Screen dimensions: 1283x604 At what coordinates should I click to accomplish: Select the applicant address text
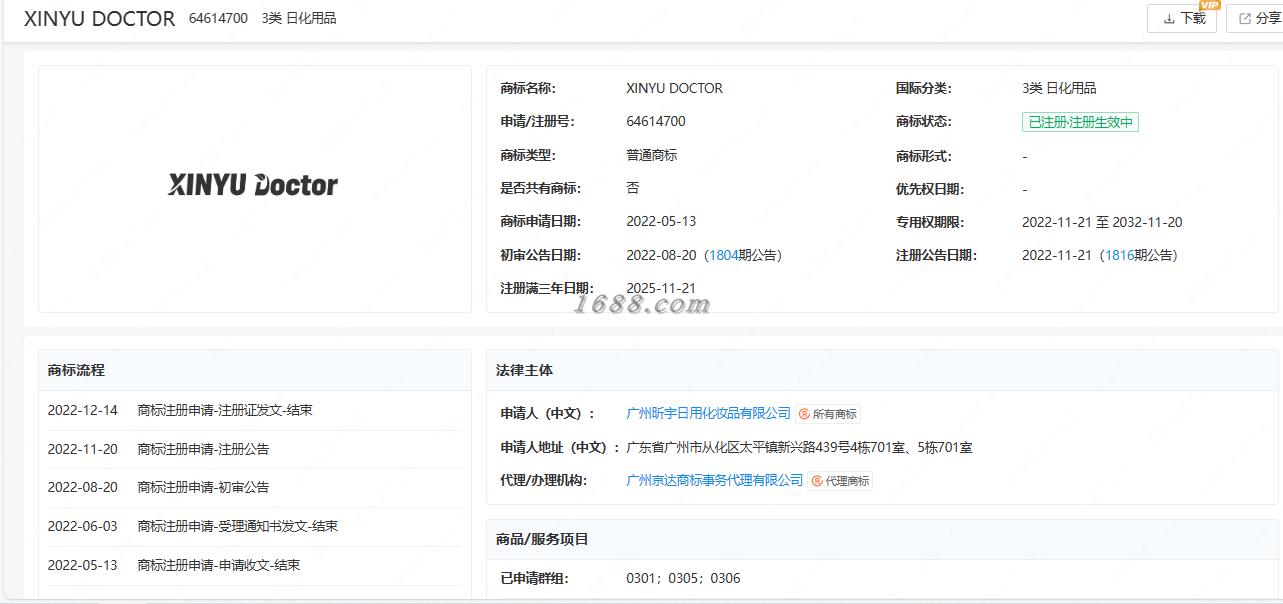[799, 447]
